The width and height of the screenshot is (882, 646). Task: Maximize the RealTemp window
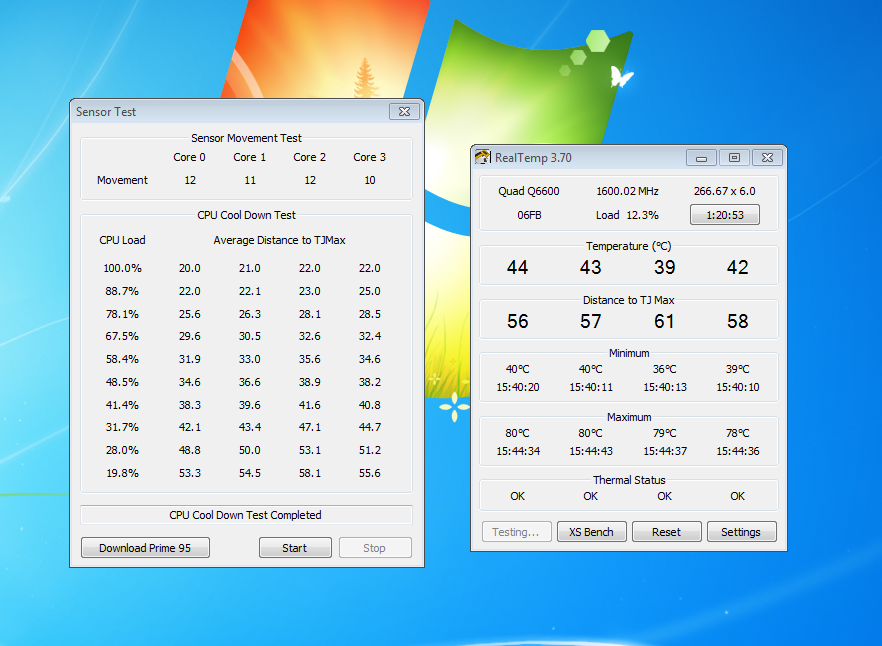[x=734, y=158]
